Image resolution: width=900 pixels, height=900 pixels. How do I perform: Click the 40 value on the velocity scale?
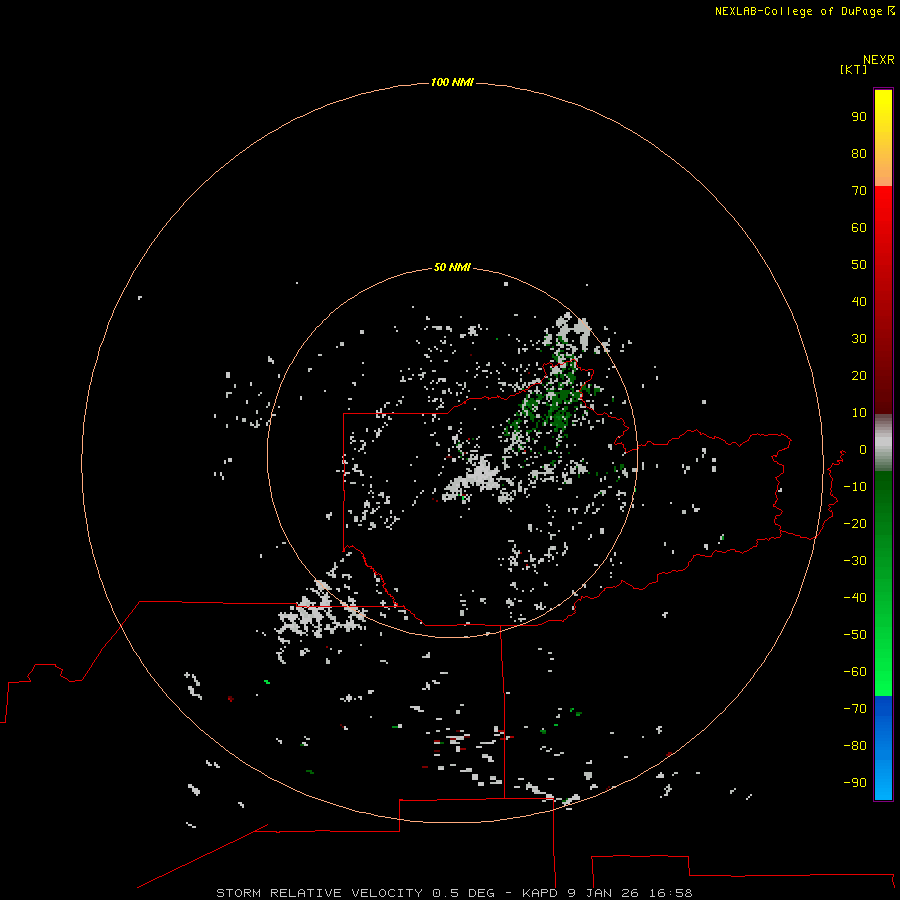tap(859, 301)
